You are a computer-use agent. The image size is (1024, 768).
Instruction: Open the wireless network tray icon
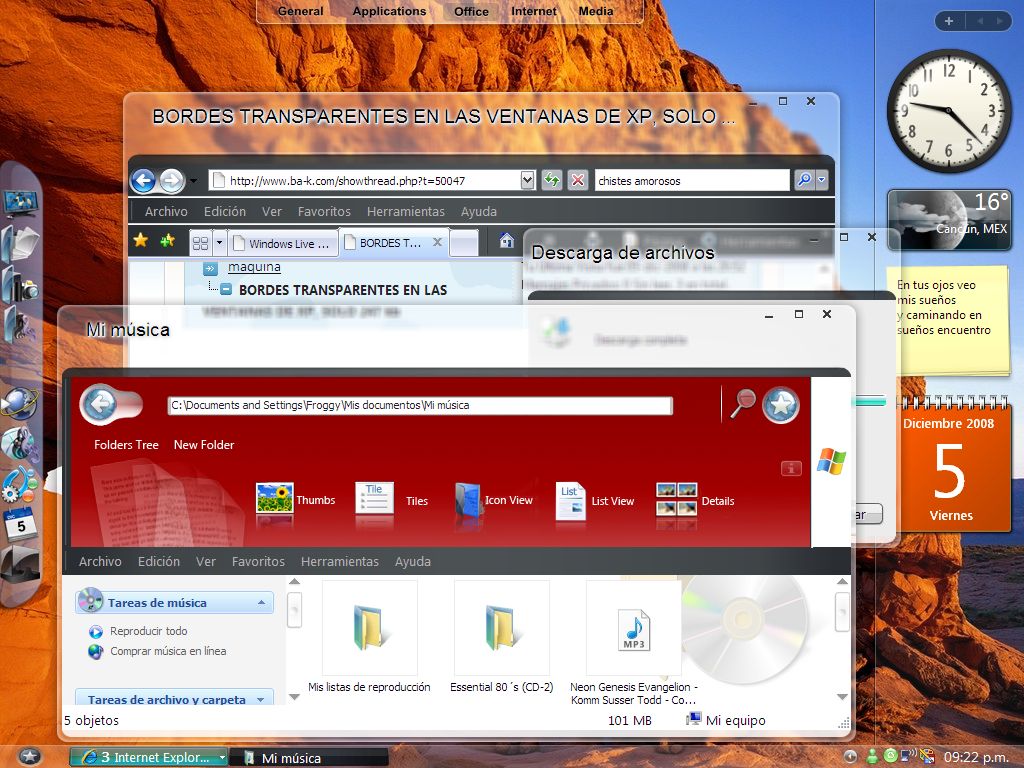pos(908,756)
